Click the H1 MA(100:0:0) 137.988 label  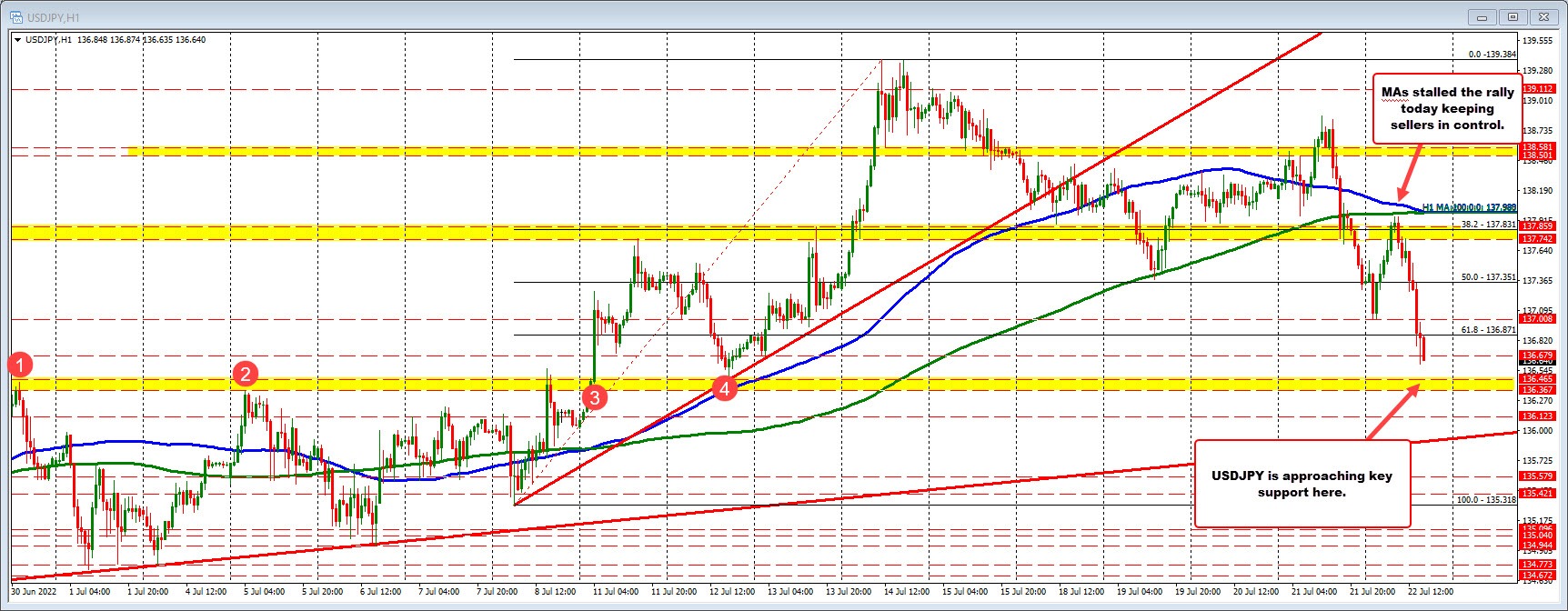tap(1470, 207)
